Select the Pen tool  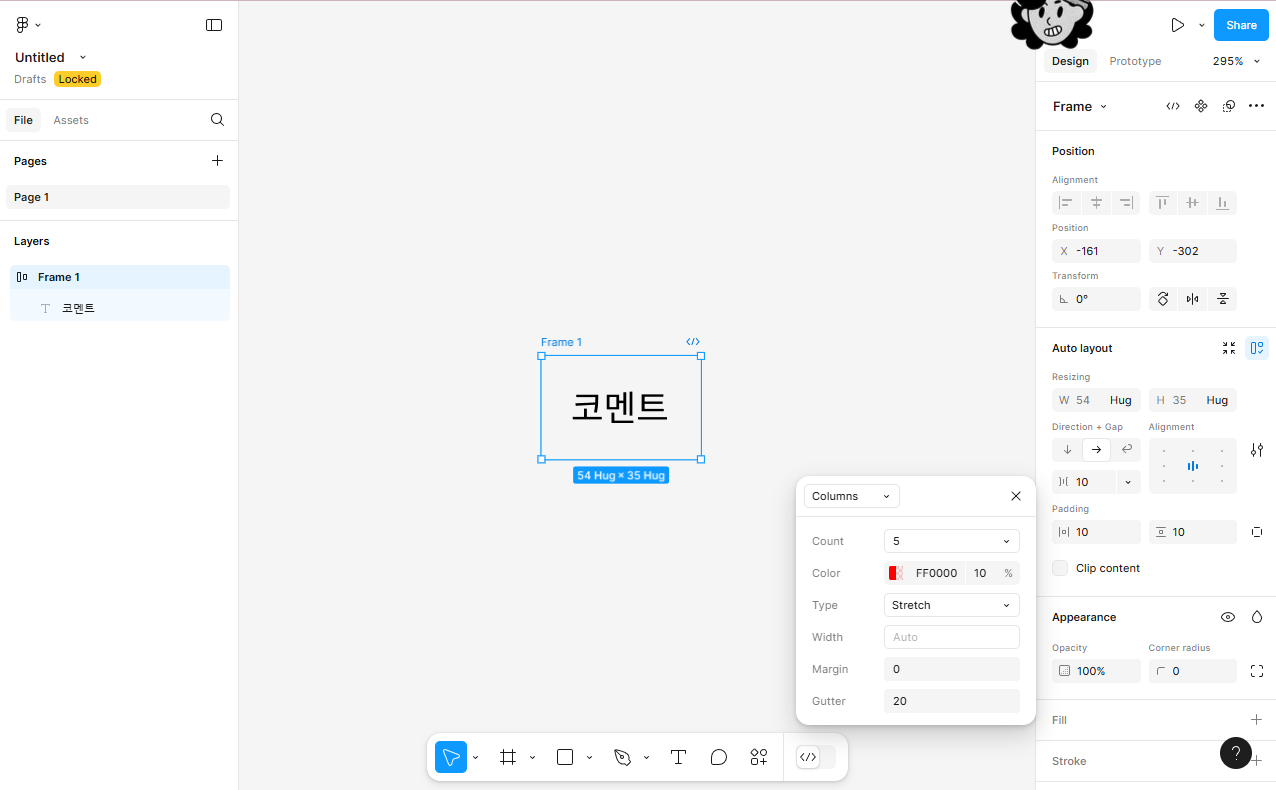click(x=622, y=757)
